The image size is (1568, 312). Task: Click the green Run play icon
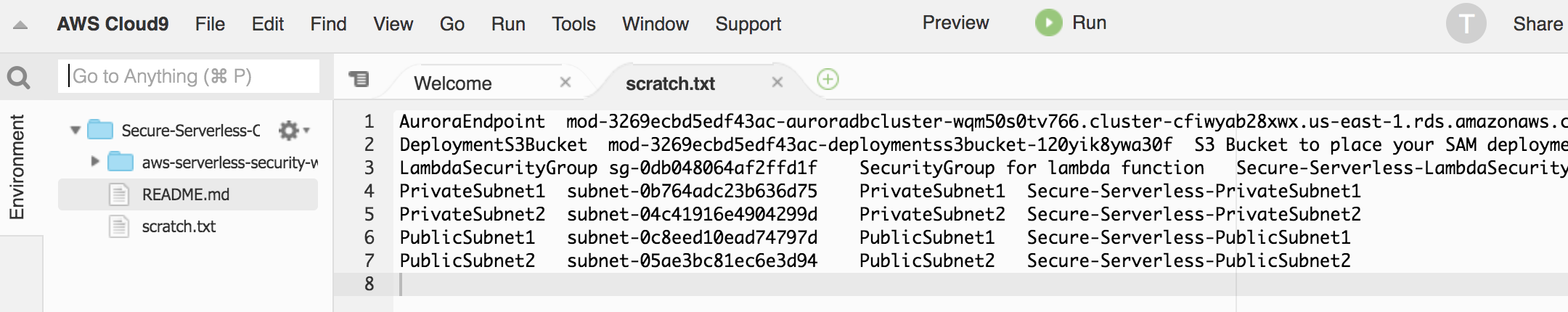[1048, 23]
